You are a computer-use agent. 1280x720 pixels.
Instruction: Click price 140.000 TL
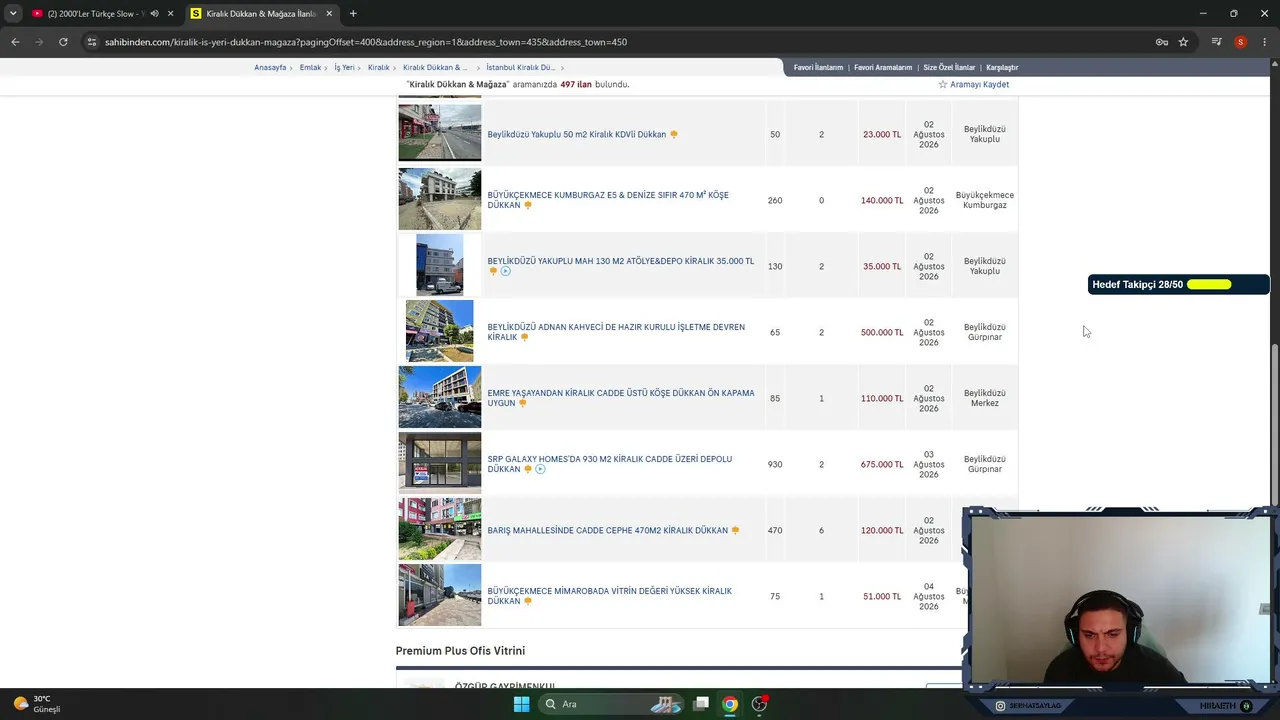pos(882,200)
